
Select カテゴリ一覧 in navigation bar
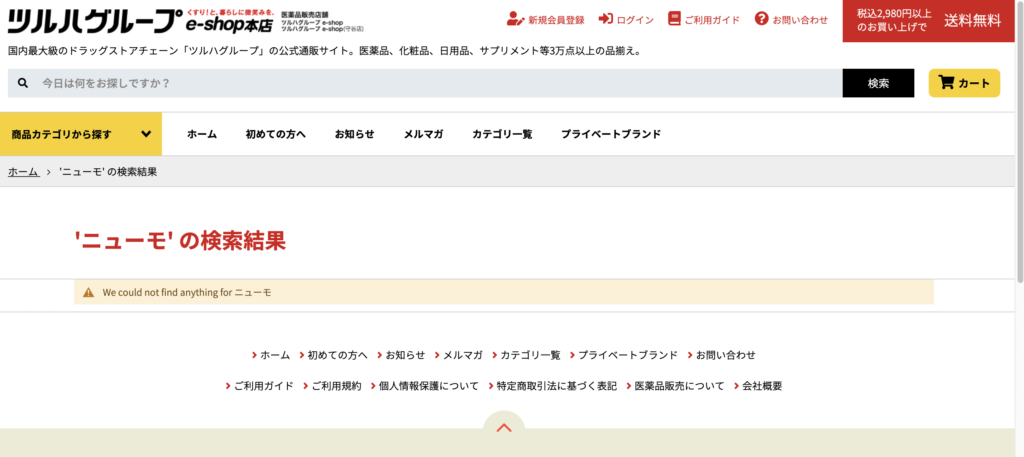tap(502, 134)
